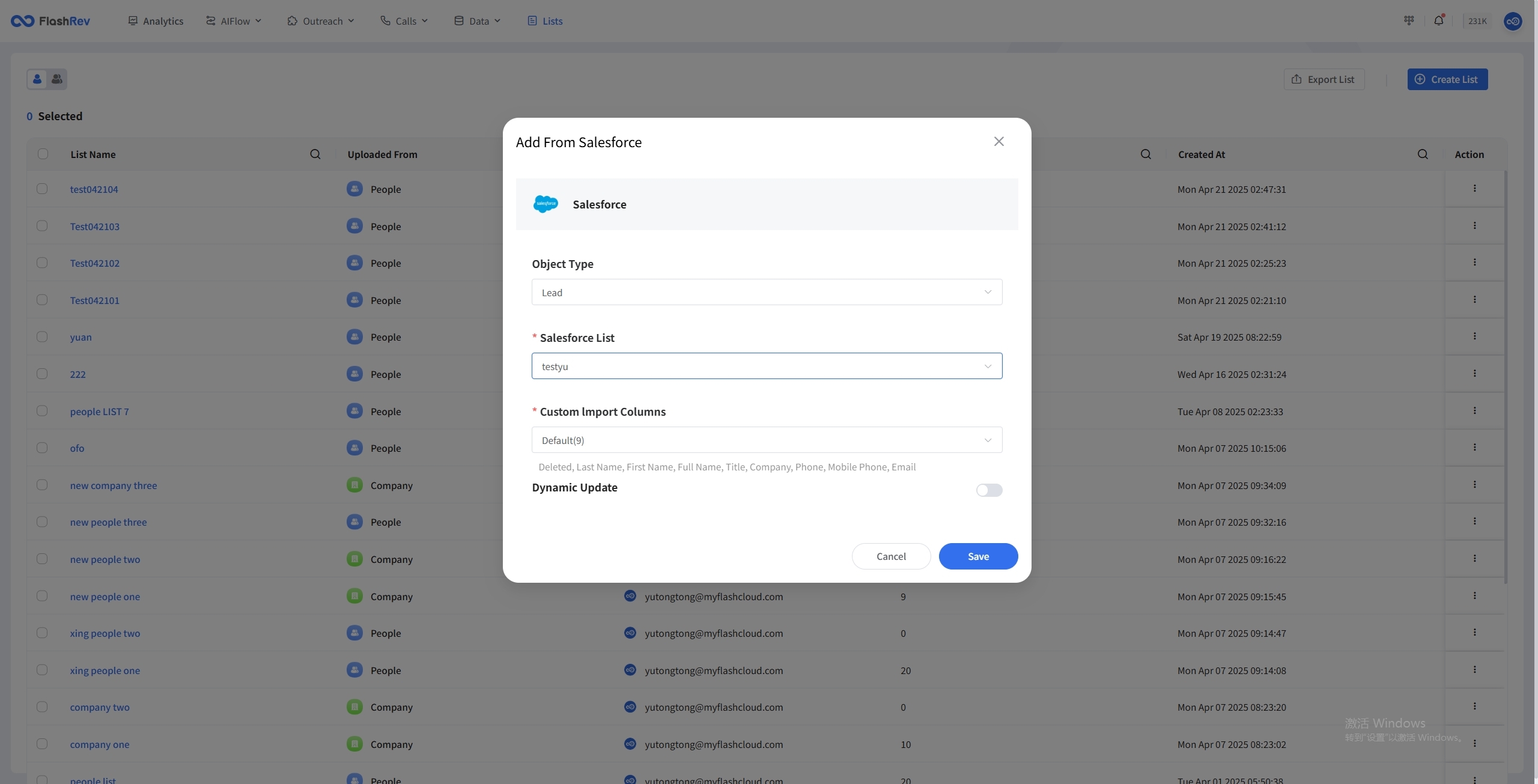Save the Salesforce import settings

click(x=977, y=556)
